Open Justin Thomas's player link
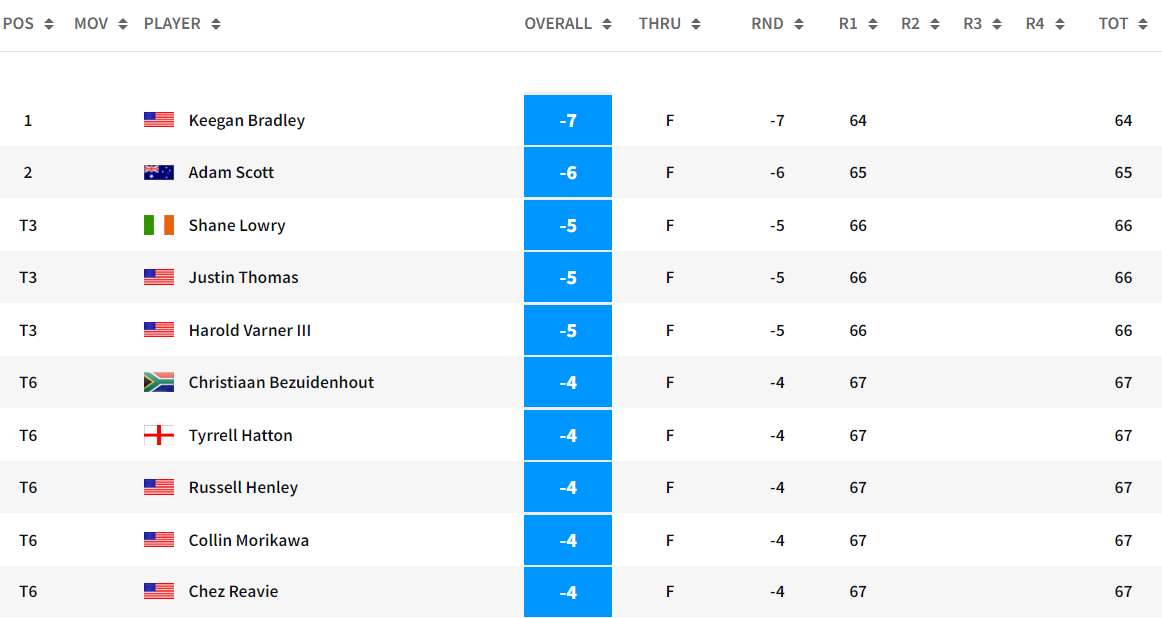Viewport: 1162px width, 618px height. click(243, 277)
